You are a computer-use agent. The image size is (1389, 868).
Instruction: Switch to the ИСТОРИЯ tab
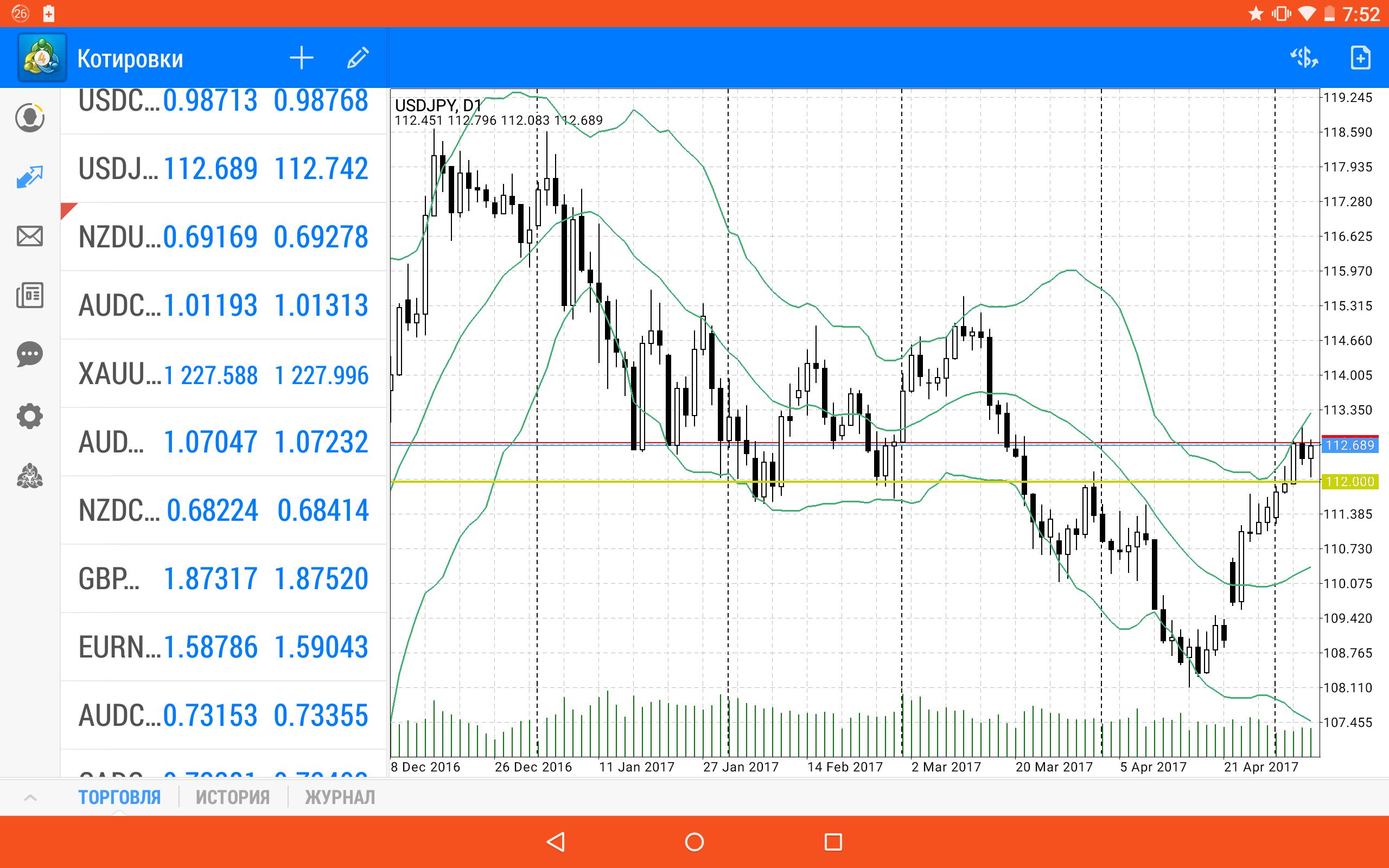tap(232, 797)
